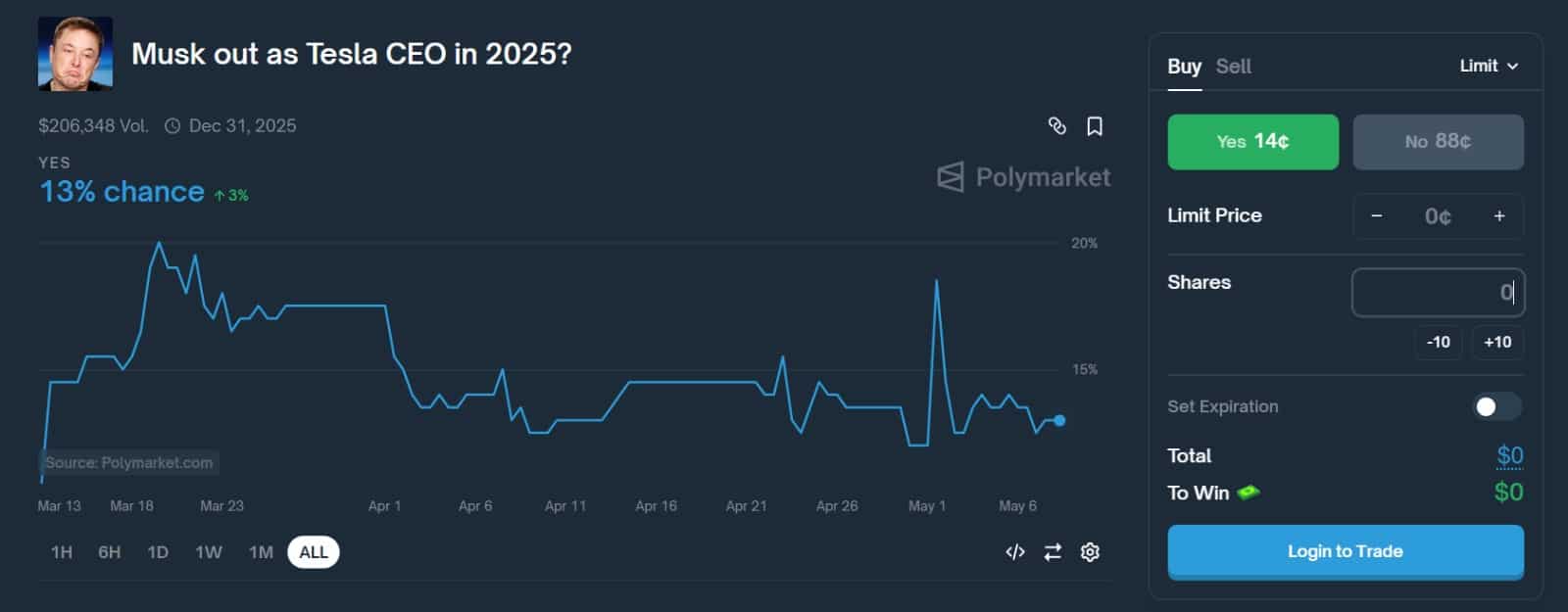The image size is (1568, 612).
Task: Click the Shares input field
Action: pyautogui.click(x=1438, y=293)
